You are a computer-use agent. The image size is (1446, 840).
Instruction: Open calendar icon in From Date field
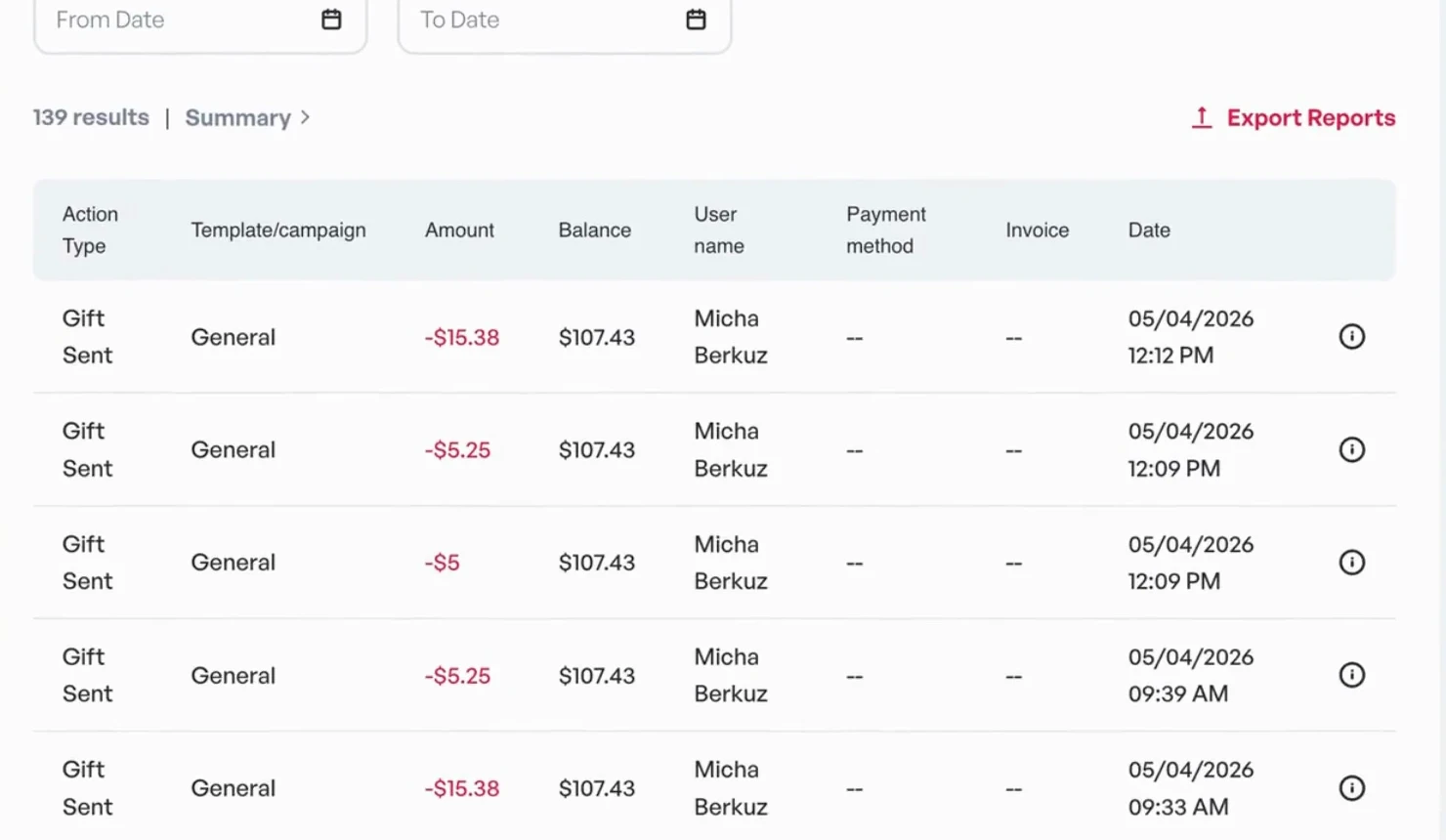tap(331, 20)
